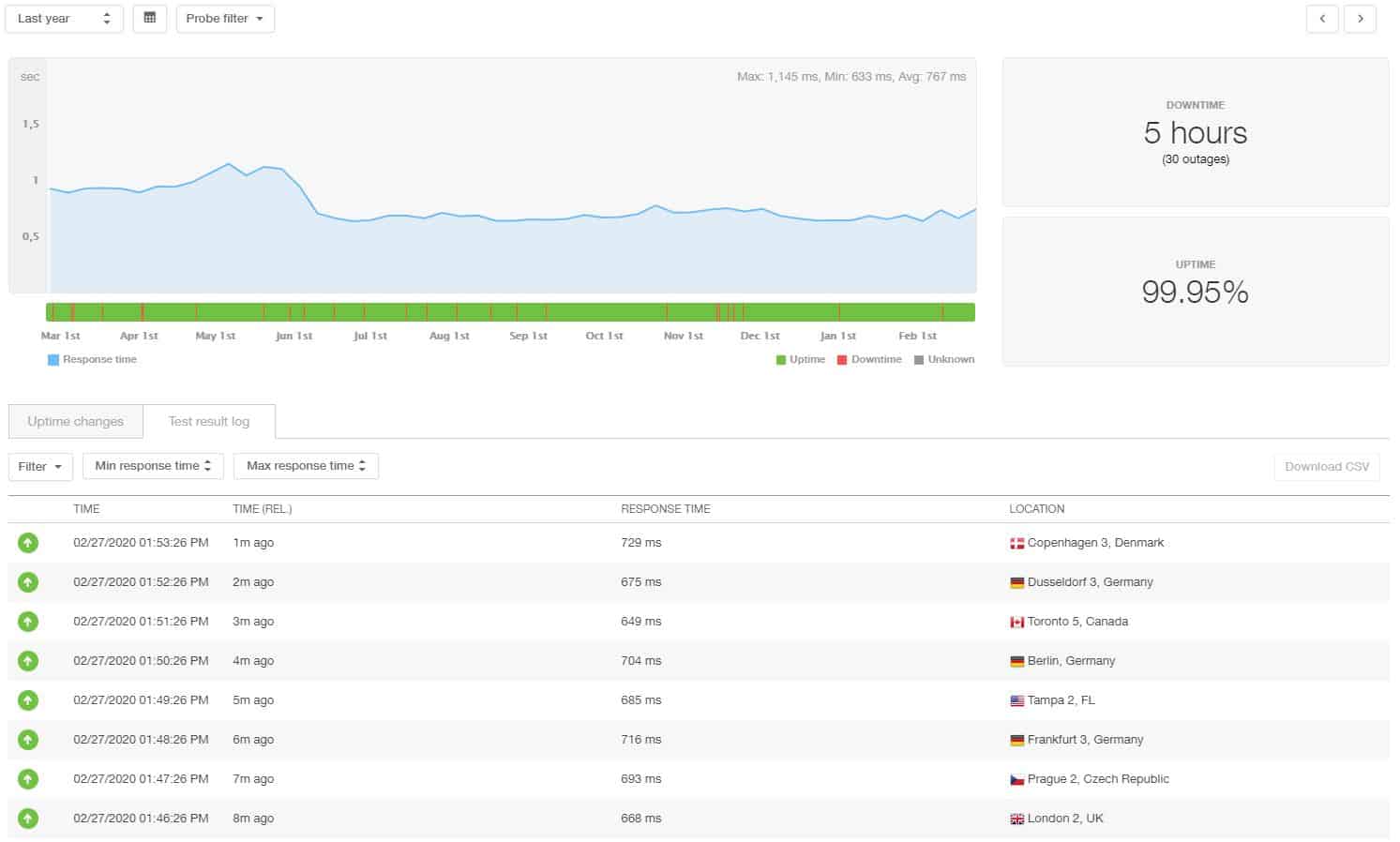
Task: Open the Probe filter dropdown
Action: 225,18
